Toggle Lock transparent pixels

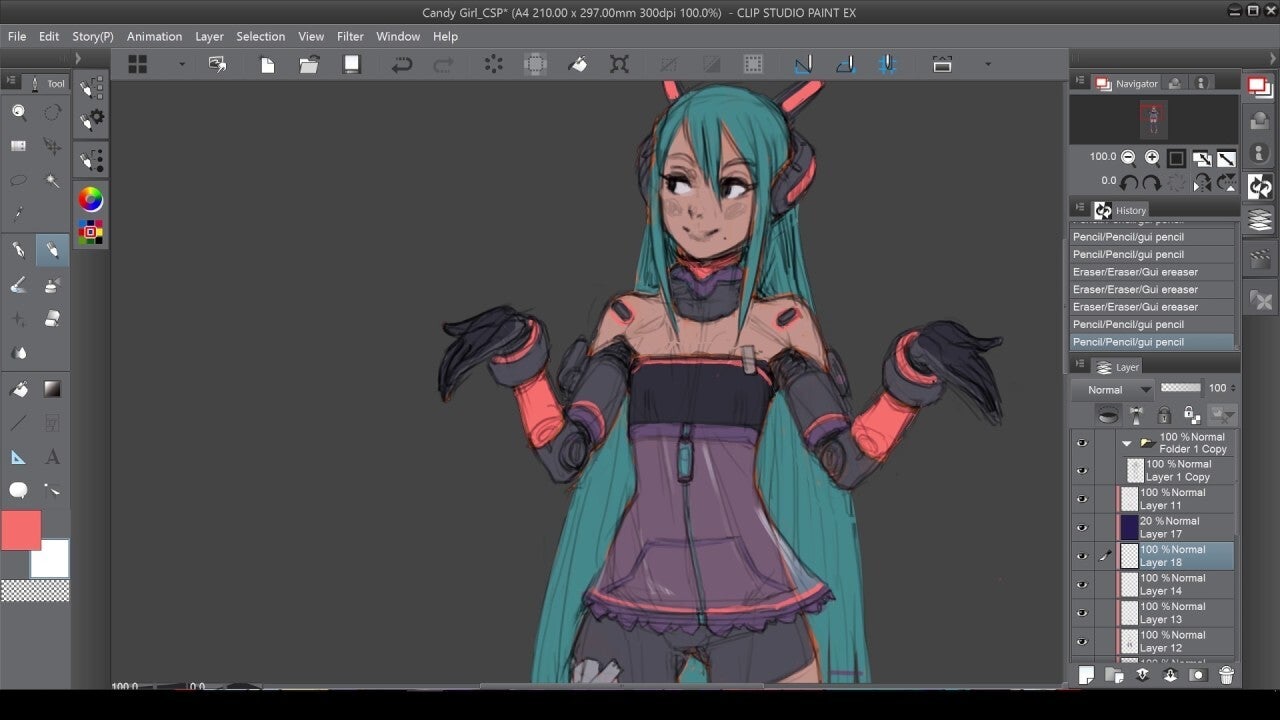pyautogui.click(x=1191, y=415)
